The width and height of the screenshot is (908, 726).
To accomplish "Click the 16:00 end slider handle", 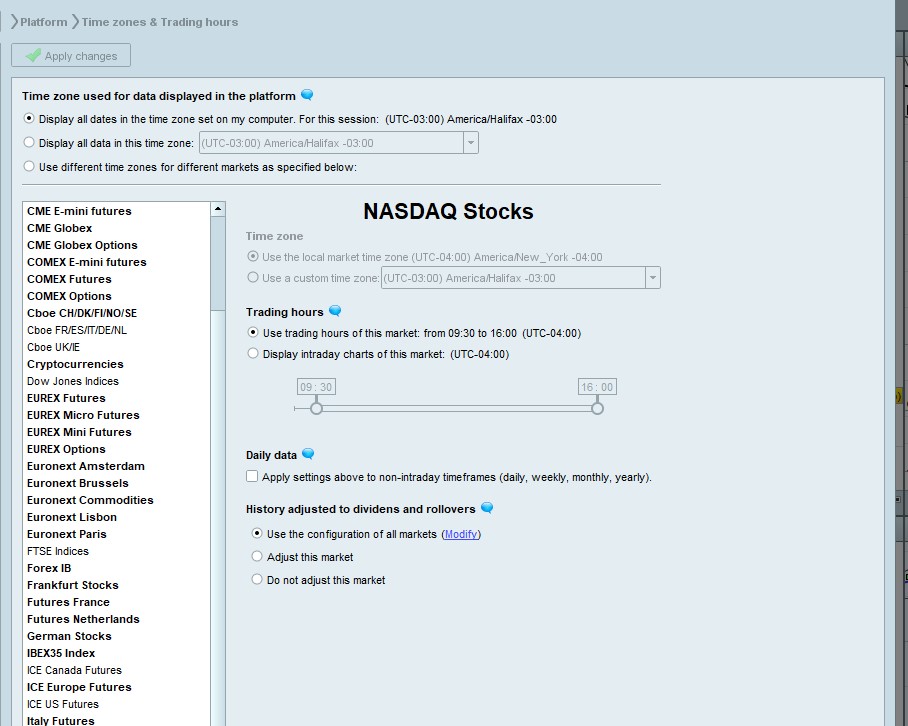I will [597, 409].
